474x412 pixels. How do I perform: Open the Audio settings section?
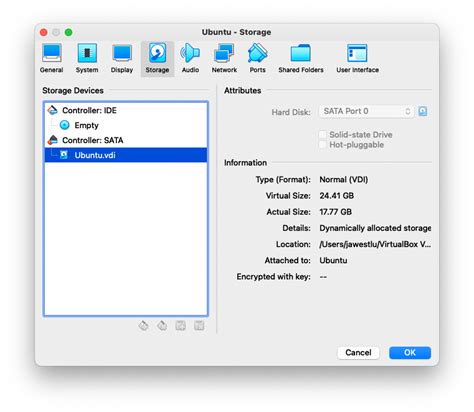pyautogui.click(x=190, y=59)
